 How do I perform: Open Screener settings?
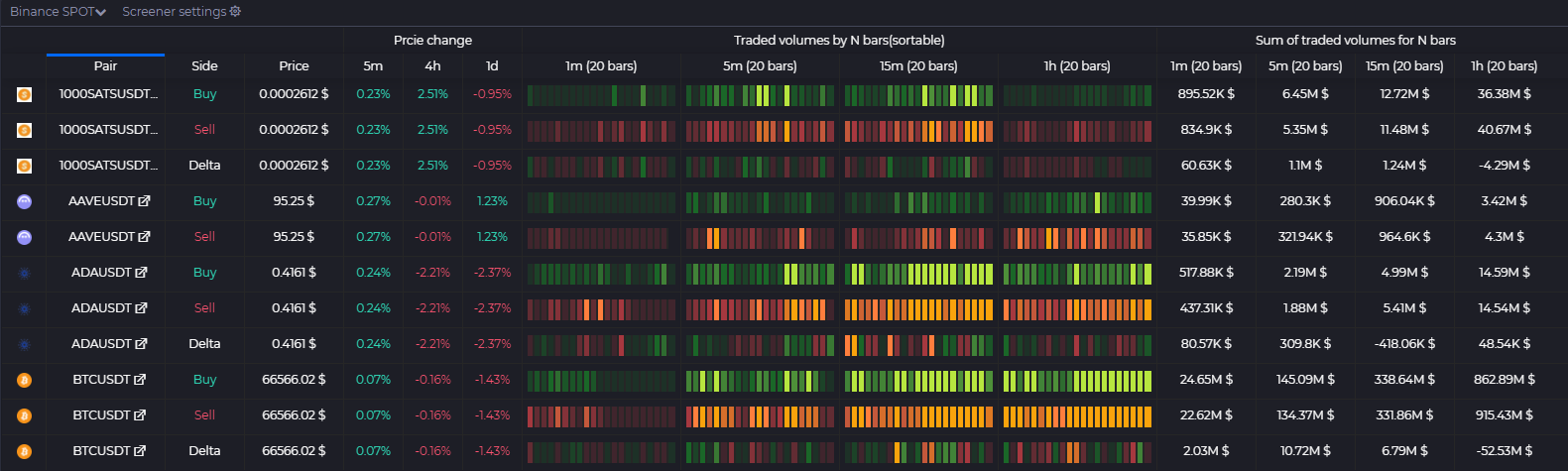[181, 12]
